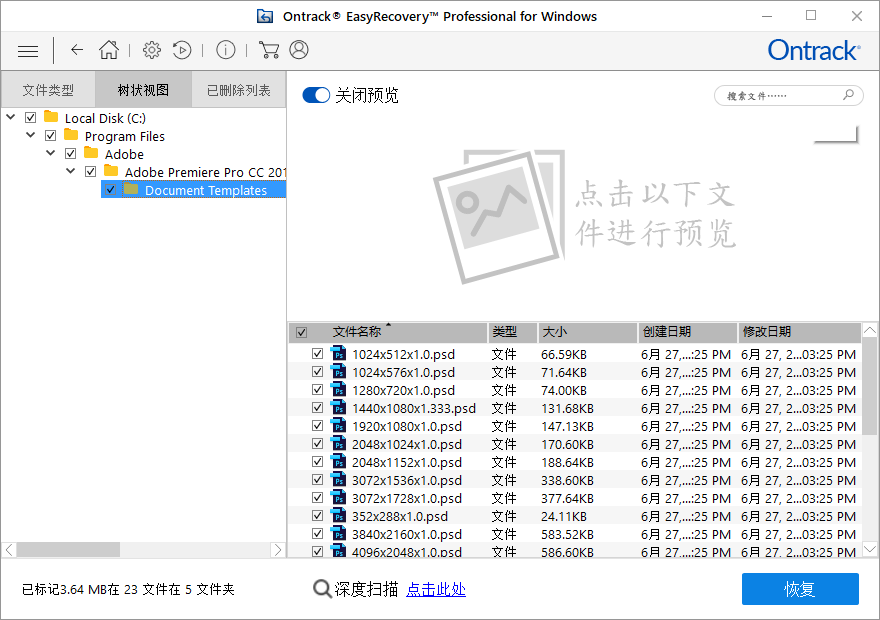Click the tree horizontal scrollbar thumb
Image resolution: width=880 pixels, height=620 pixels.
click(x=68, y=550)
